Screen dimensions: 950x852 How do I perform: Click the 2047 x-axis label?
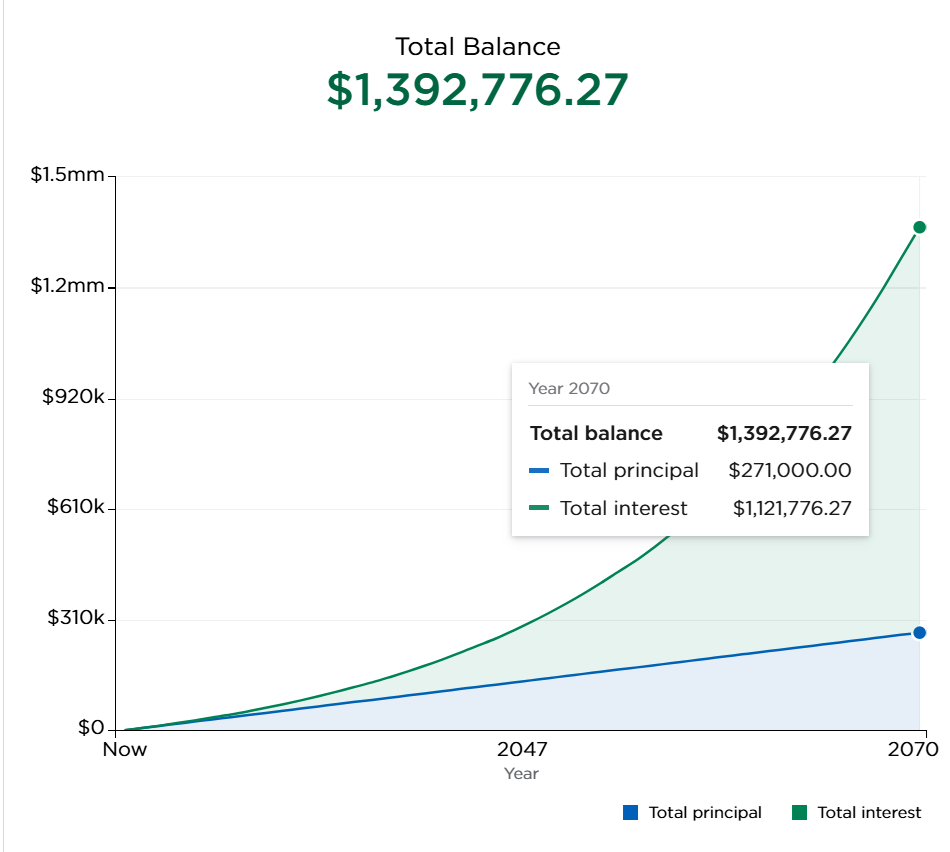tap(521, 749)
